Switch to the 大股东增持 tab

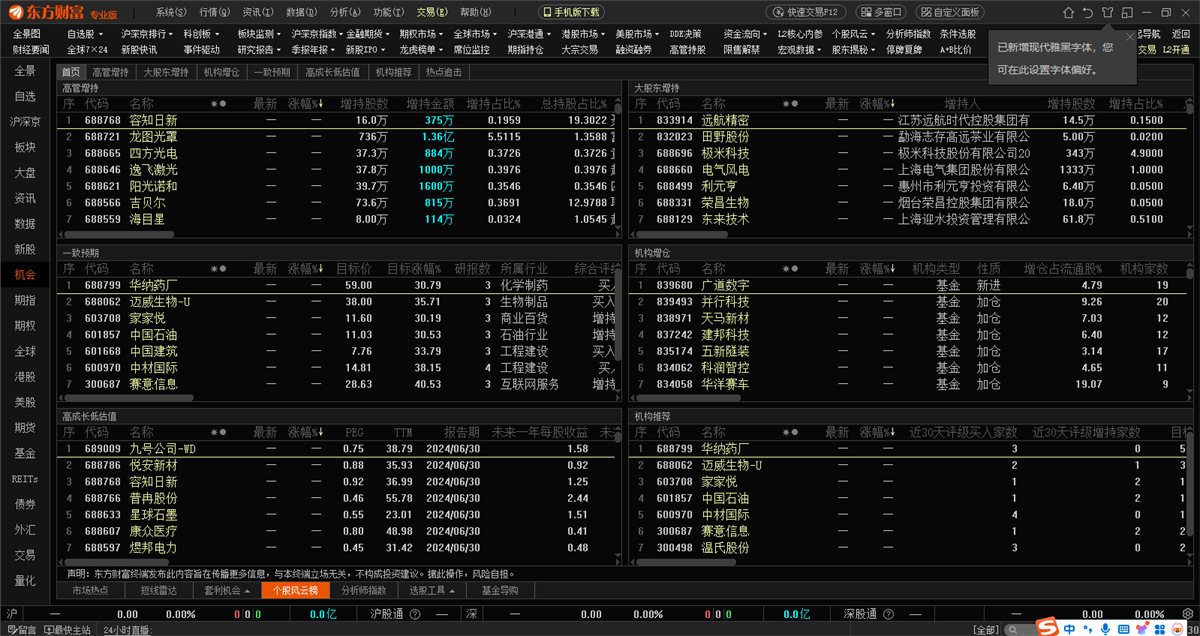click(166, 72)
